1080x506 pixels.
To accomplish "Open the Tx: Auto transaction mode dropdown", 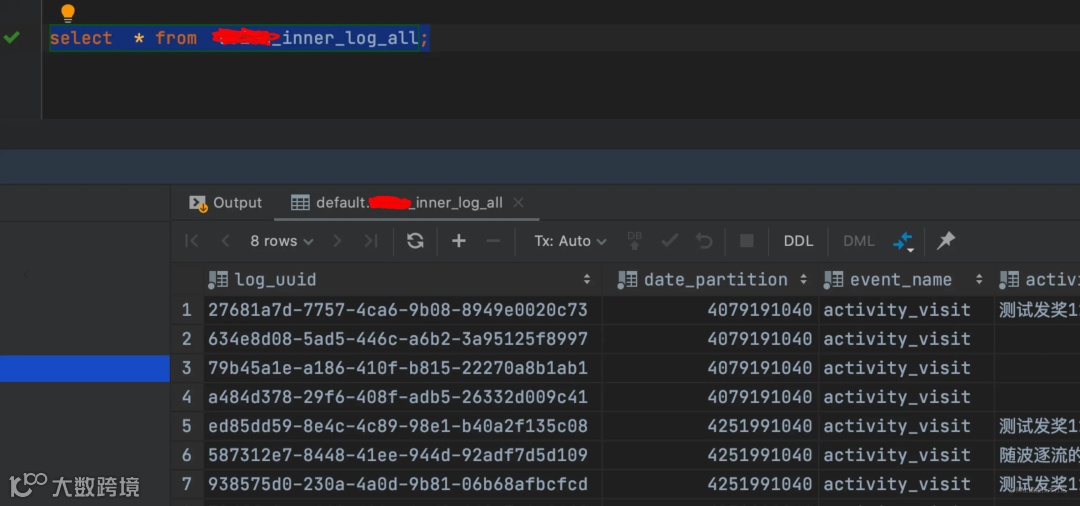I will (570, 241).
